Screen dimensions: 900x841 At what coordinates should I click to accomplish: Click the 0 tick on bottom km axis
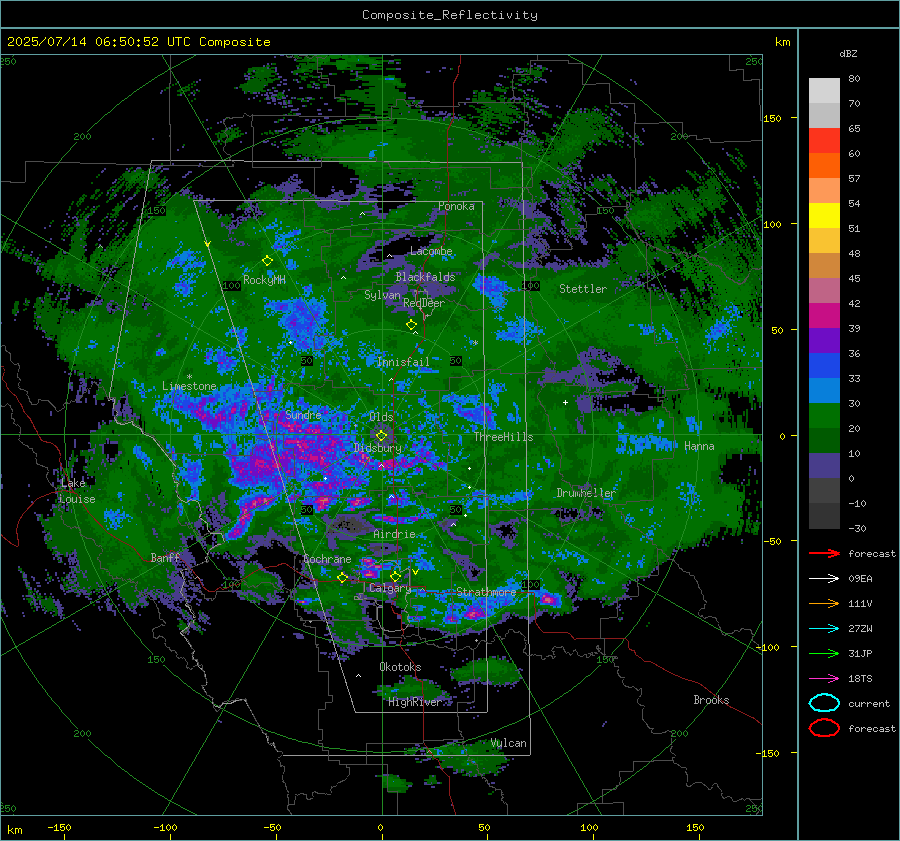[380, 827]
